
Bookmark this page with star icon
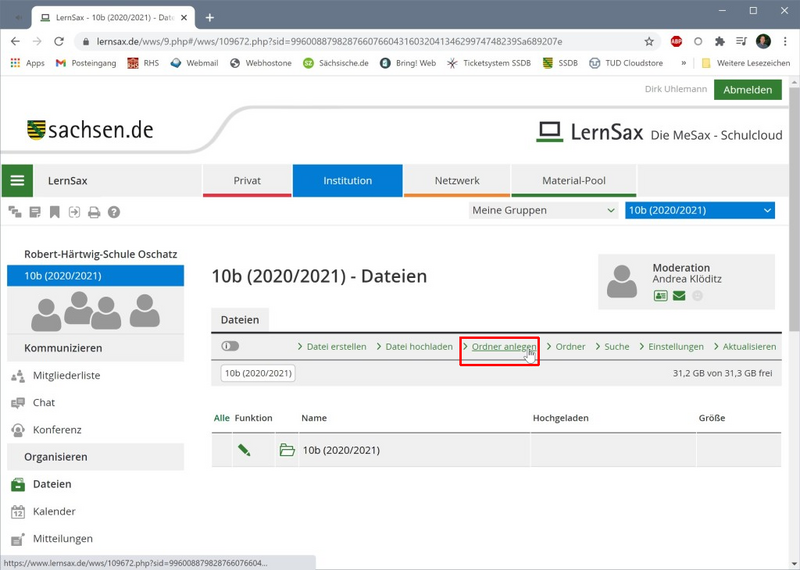click(649, 42)
